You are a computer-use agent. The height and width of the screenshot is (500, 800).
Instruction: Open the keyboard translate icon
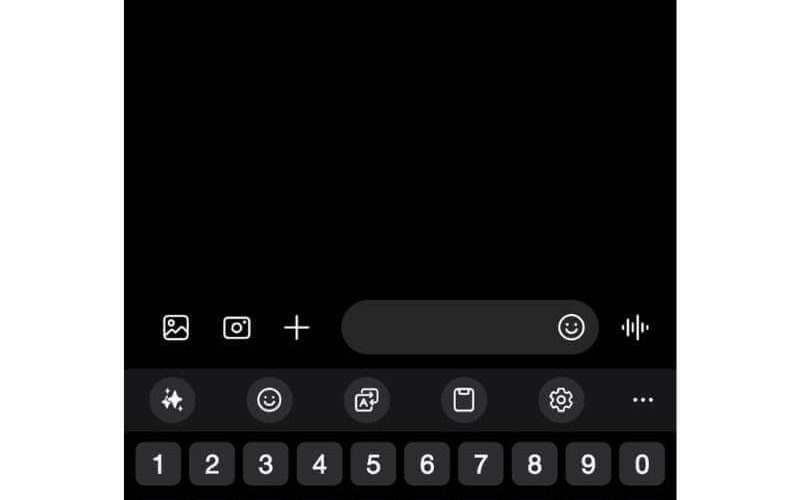pyautogui.click(x=367, y=400)
